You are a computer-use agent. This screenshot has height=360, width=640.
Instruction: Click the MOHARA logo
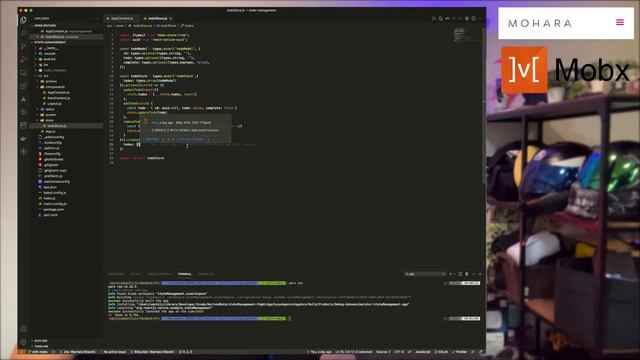click(x=540, y=23)
